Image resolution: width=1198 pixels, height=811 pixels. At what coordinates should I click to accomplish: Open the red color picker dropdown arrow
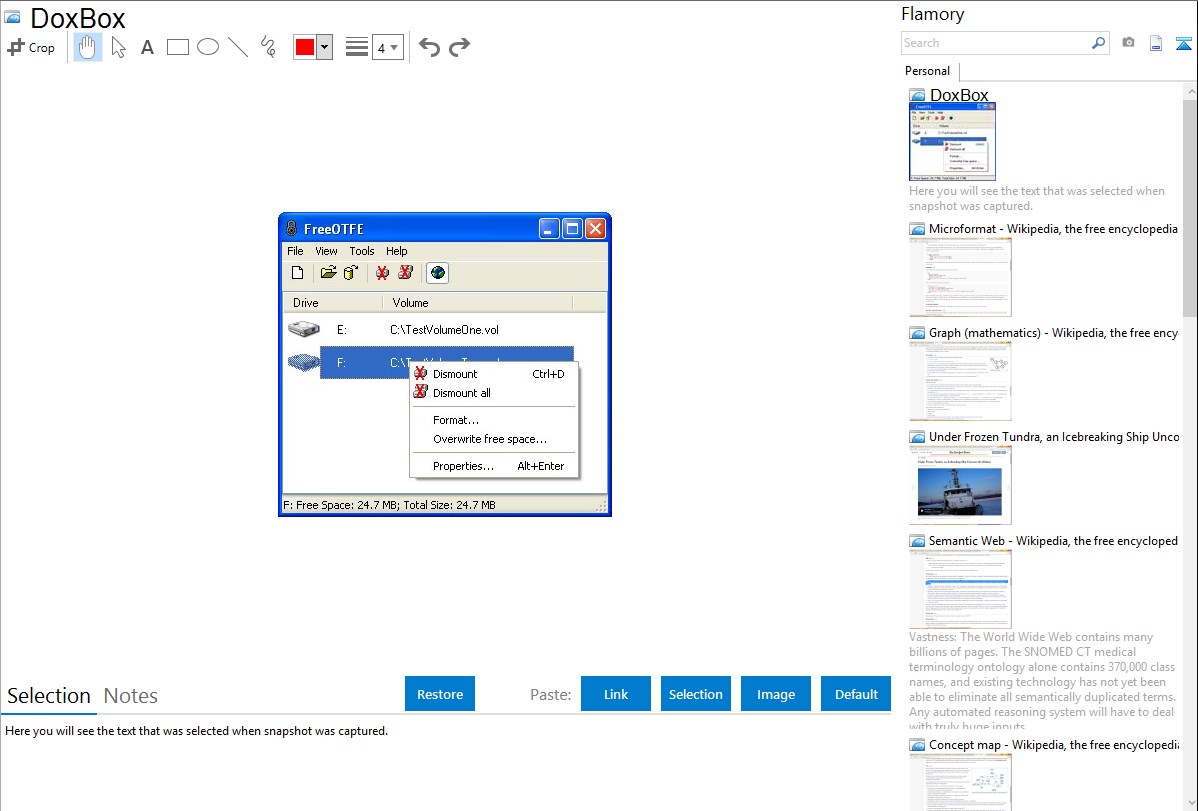point(325,47)
